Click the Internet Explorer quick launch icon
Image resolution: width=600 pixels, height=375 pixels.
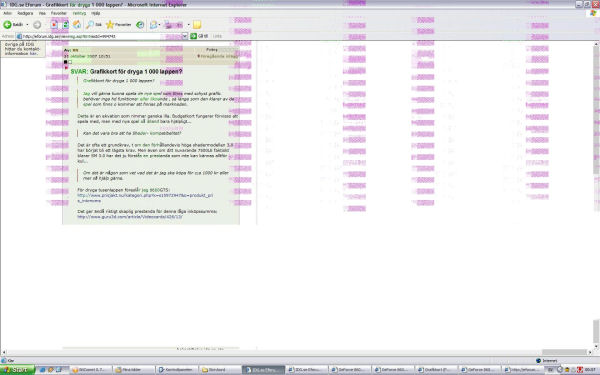point(42,370)
